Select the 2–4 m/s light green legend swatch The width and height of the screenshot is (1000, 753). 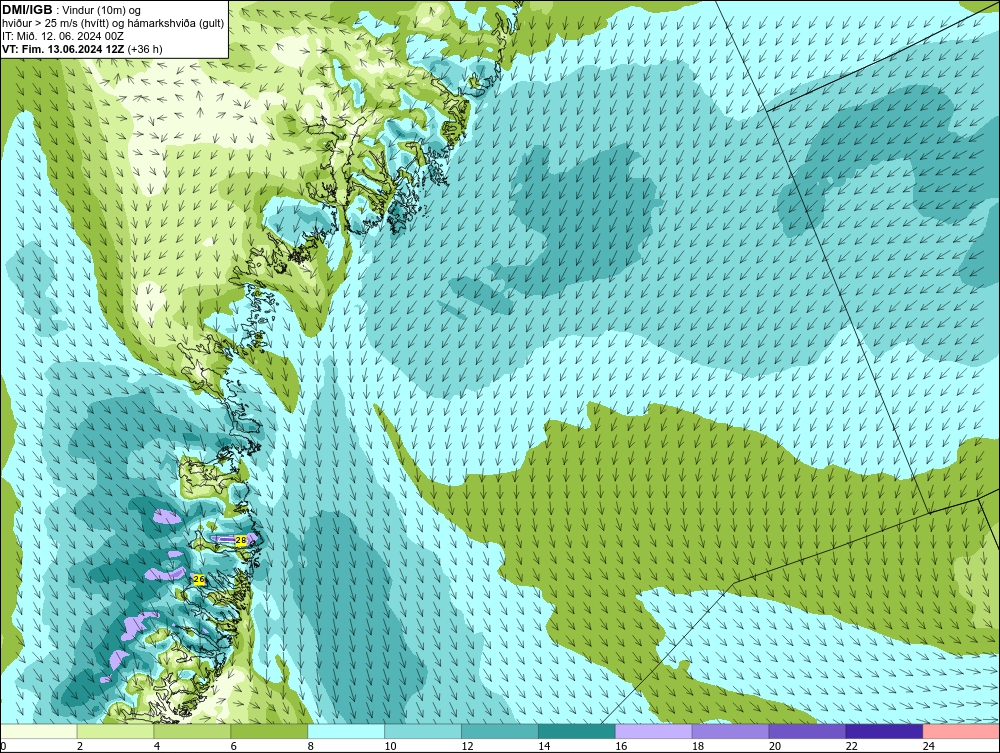coord(115,731)
